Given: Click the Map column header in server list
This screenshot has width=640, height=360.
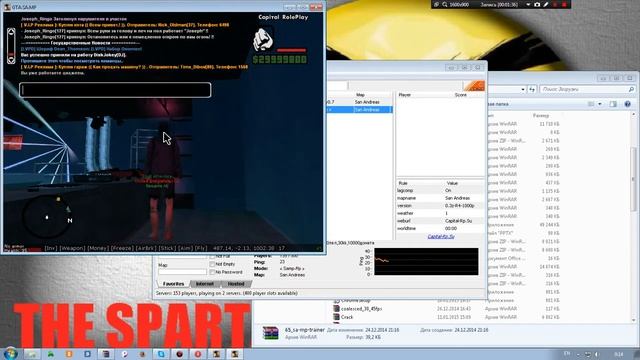Looking at the screenshot, I should click(360, 95).
